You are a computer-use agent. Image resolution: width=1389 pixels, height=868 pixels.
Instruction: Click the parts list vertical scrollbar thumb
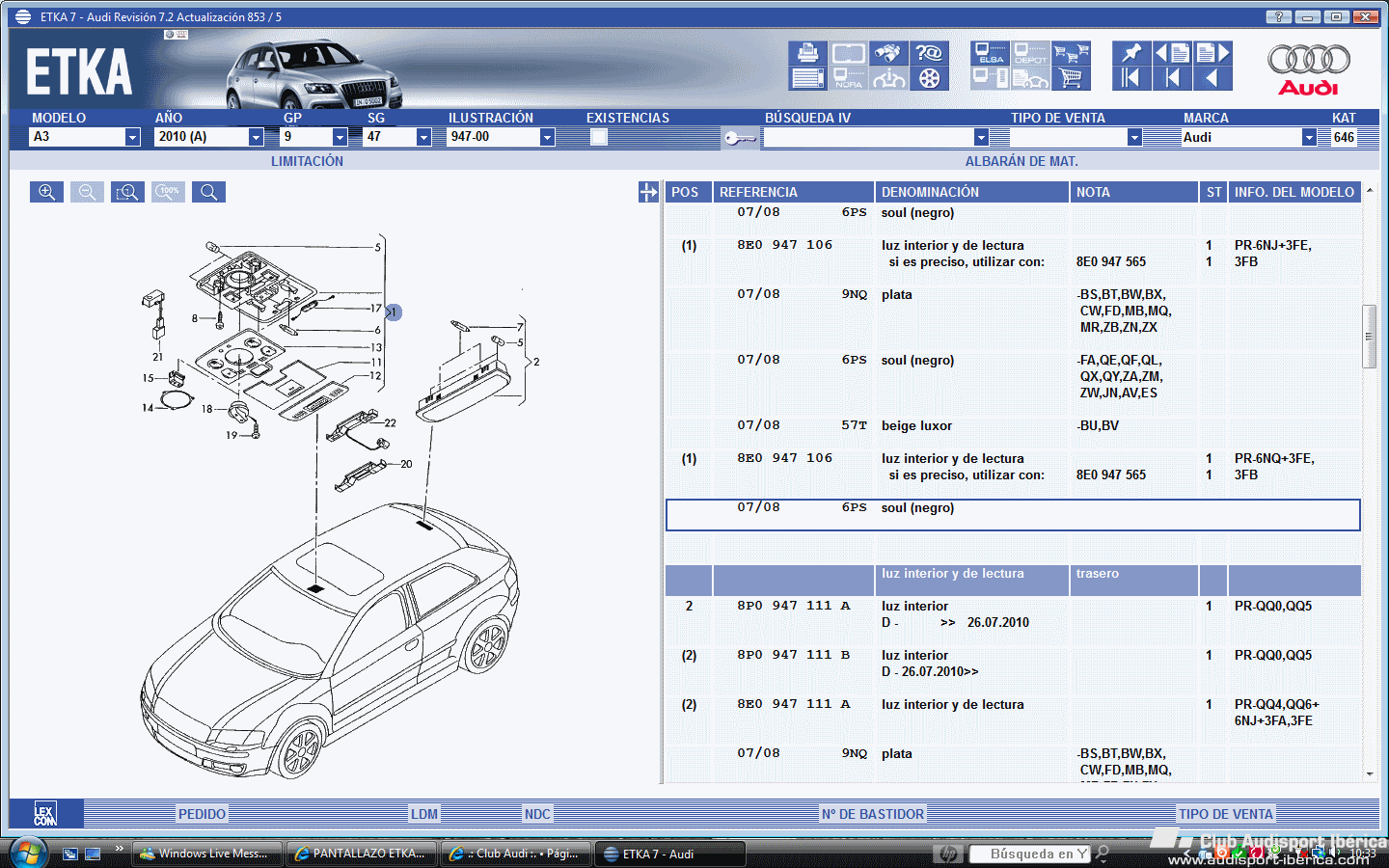[1369, 336]
